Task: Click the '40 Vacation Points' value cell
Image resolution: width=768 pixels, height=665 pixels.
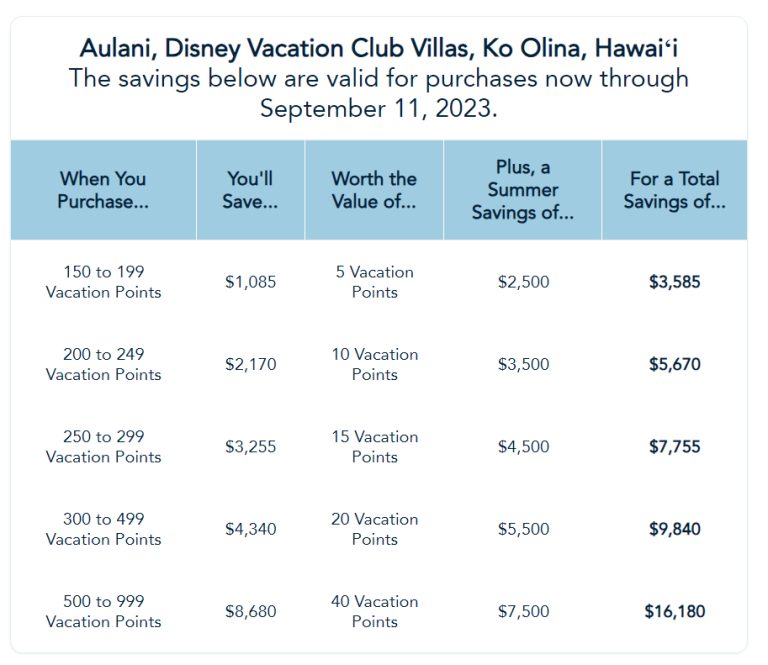Action: [375, 612]
